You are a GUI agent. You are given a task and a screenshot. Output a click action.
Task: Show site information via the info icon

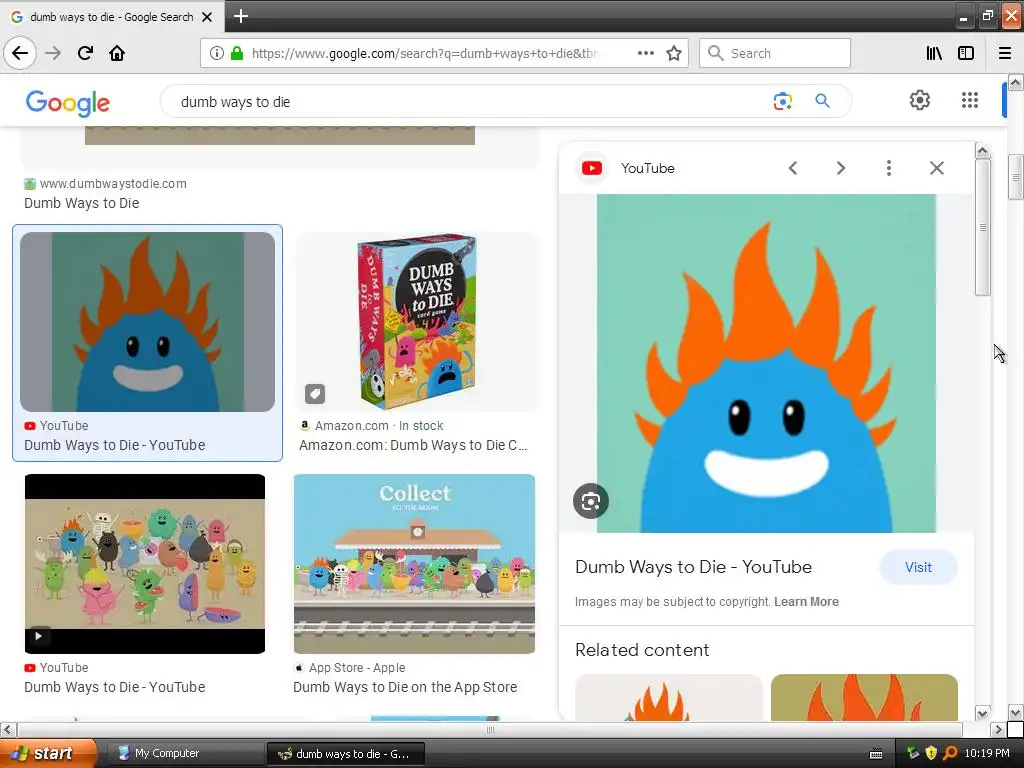[216, 53]
